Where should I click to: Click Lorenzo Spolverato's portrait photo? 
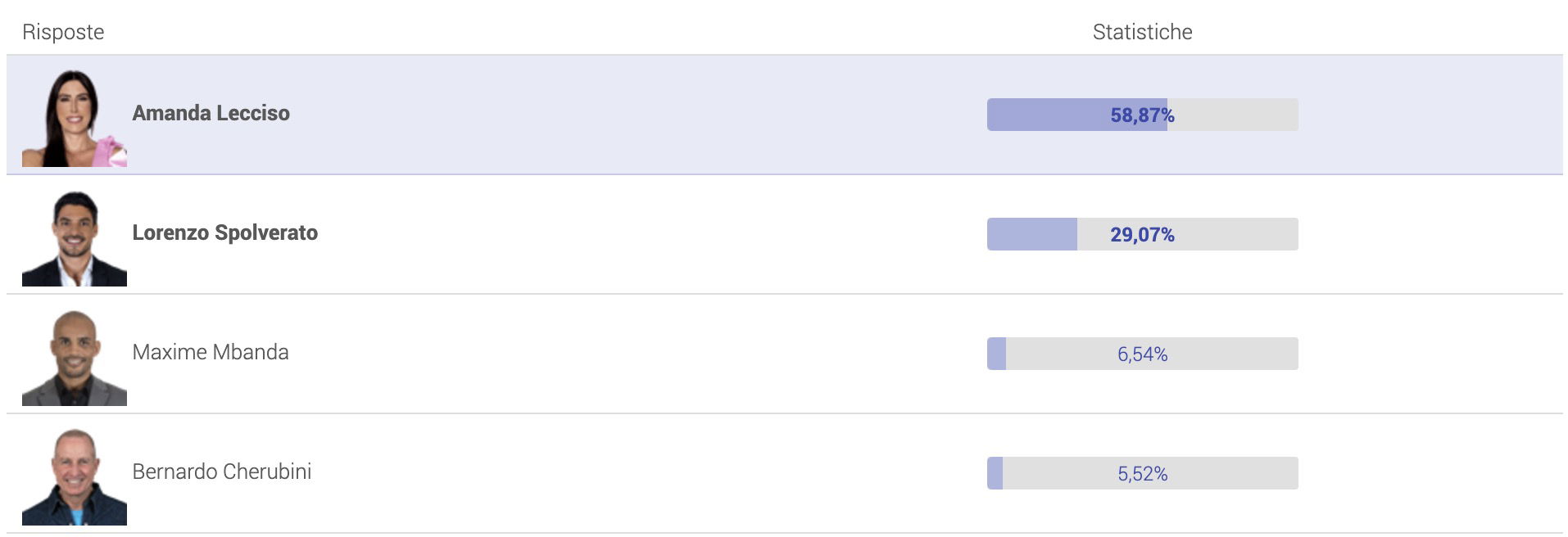75,238
